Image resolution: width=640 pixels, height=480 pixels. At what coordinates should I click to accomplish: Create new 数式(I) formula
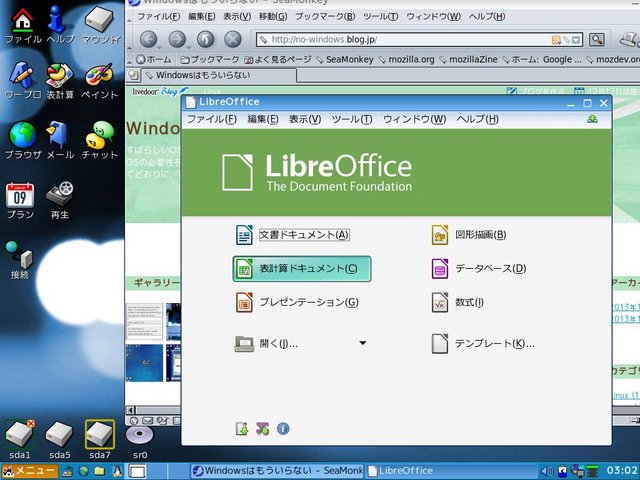coord(458,302)
